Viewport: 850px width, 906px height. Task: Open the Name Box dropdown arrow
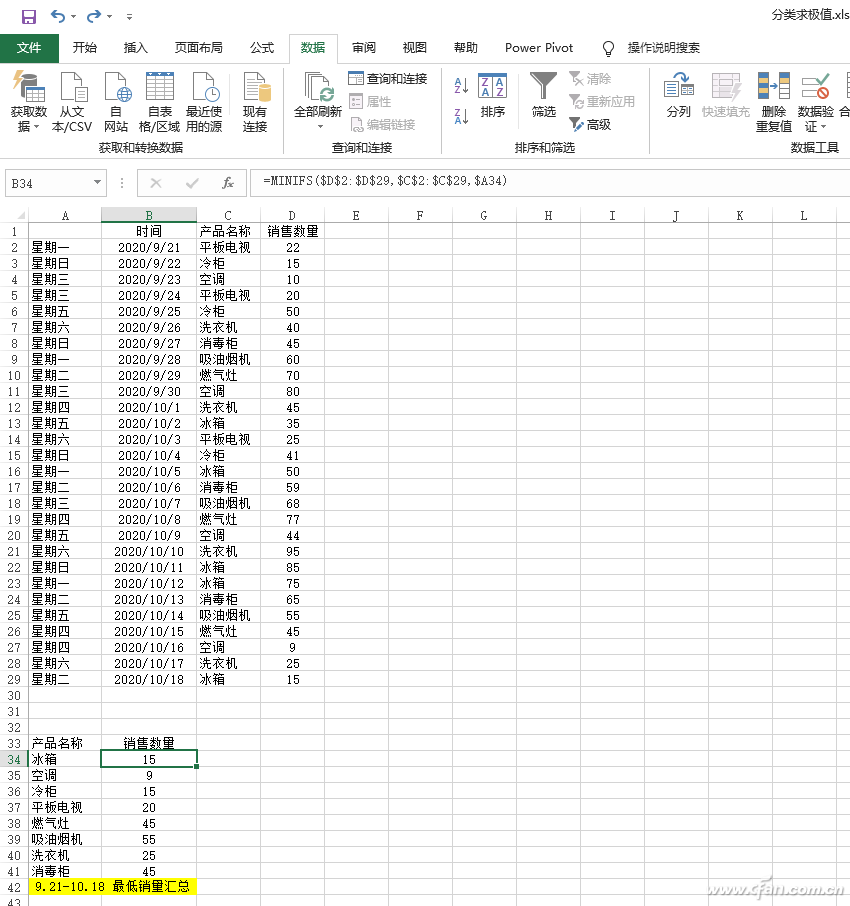pos(97,183)
